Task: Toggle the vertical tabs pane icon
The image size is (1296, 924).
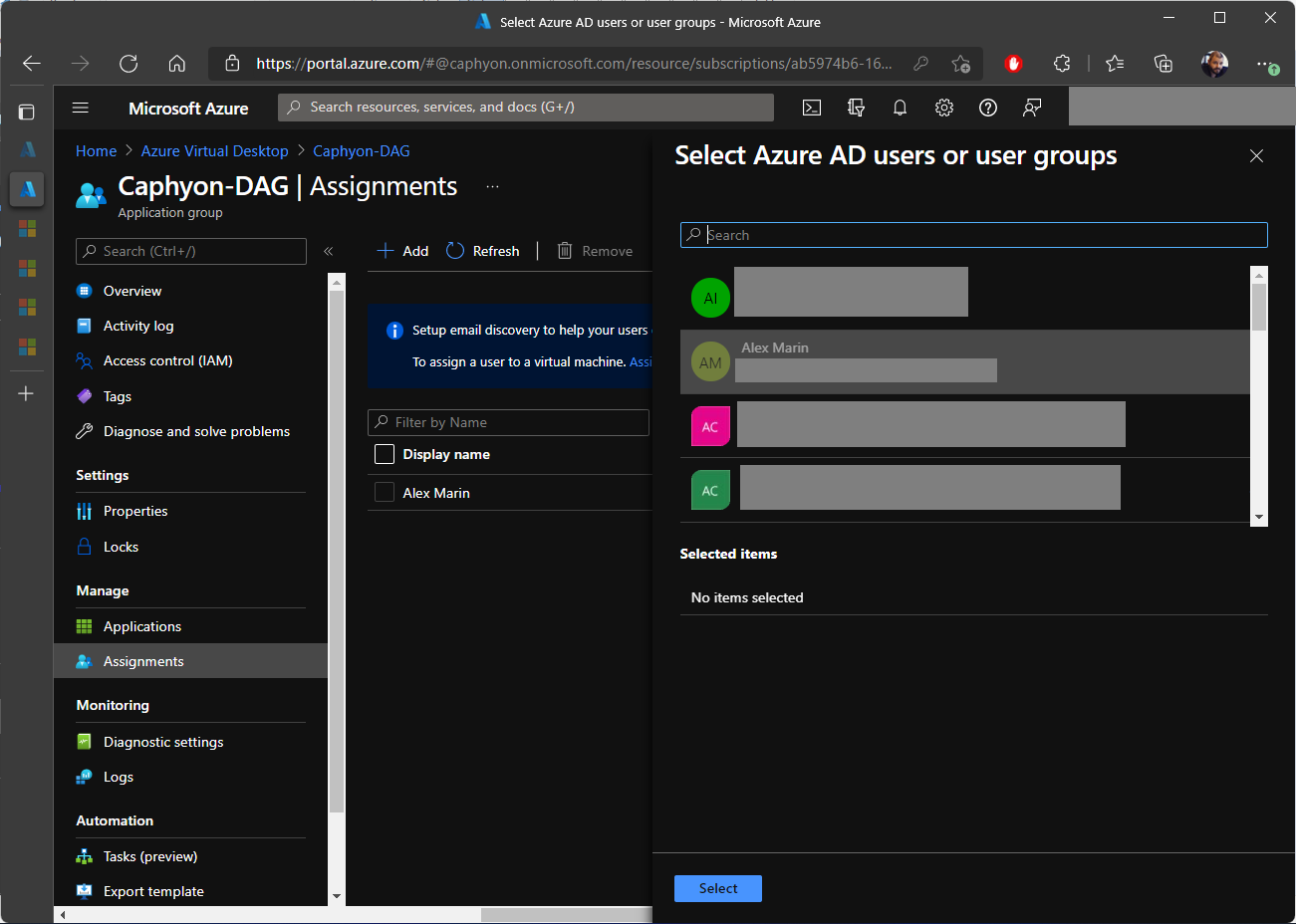Action: click(x=27, y=112)
